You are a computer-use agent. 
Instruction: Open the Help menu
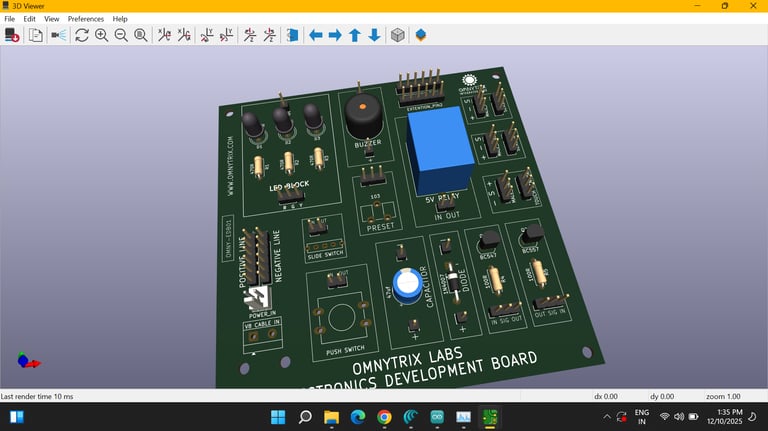click(x=120, y=19)
